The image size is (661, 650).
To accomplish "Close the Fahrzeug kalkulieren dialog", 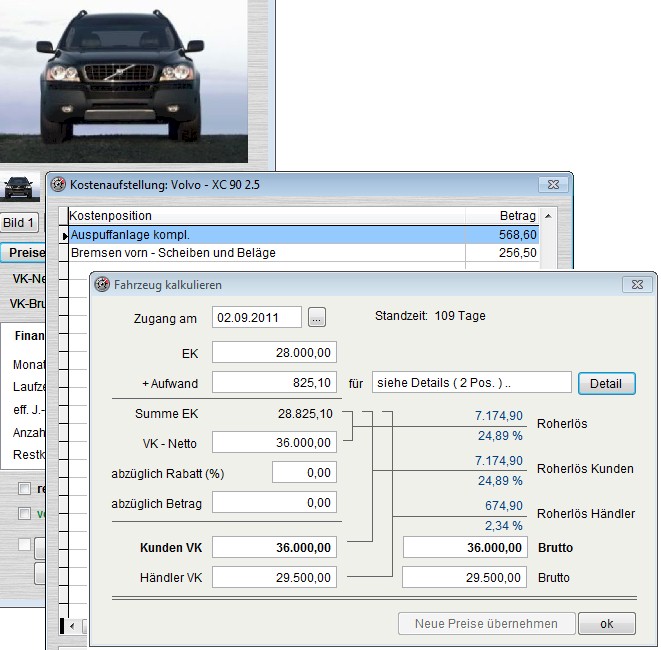I will pyautogui.click(x=636, y=285).
